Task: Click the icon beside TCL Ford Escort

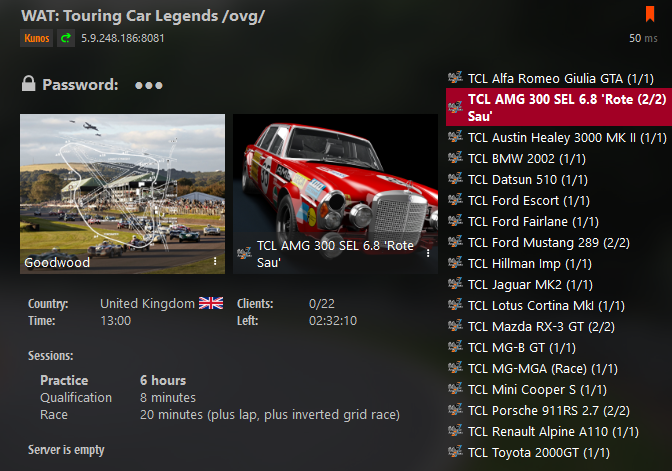Action: point(455,200)
